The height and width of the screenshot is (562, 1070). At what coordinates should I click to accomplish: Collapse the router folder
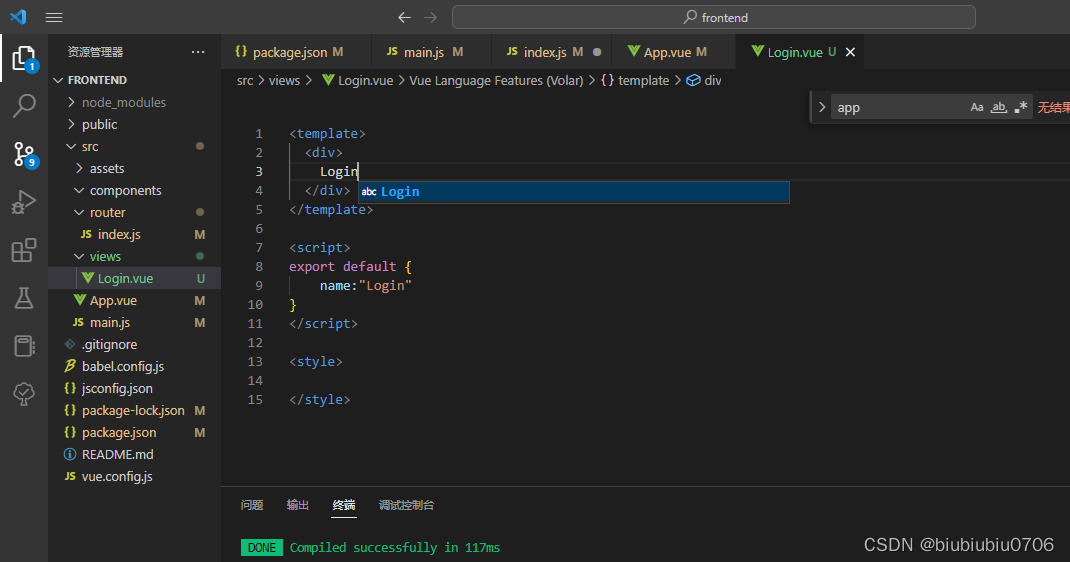click(x=107, y=212)
